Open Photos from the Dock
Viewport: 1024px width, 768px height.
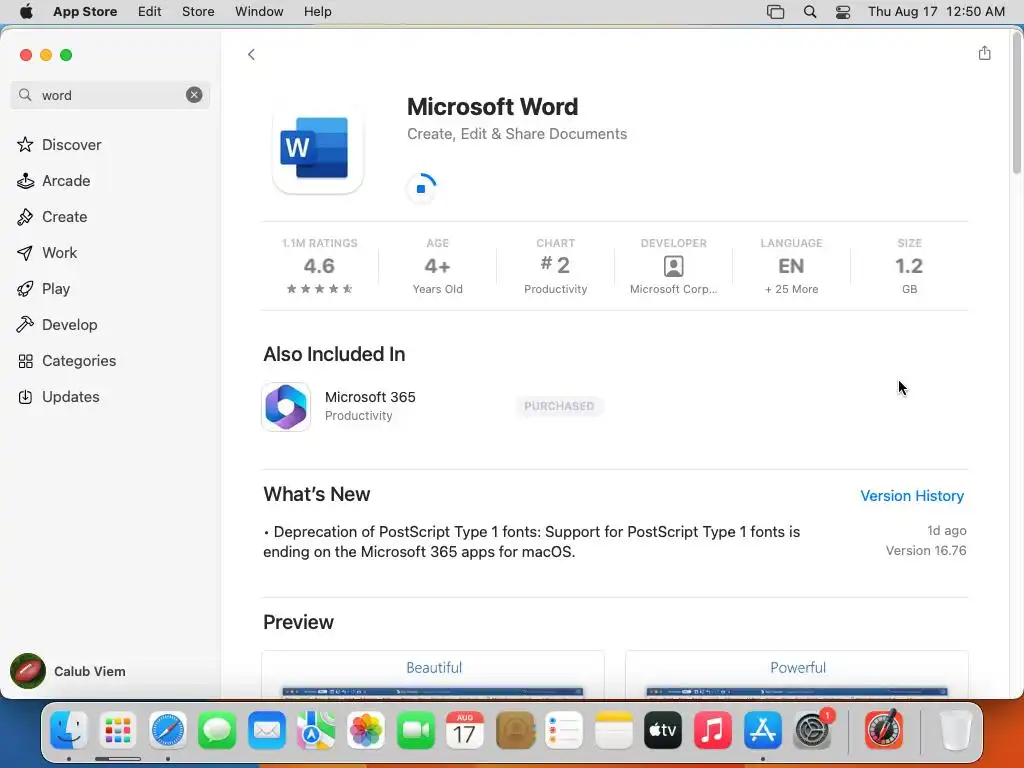pos(366,729)
